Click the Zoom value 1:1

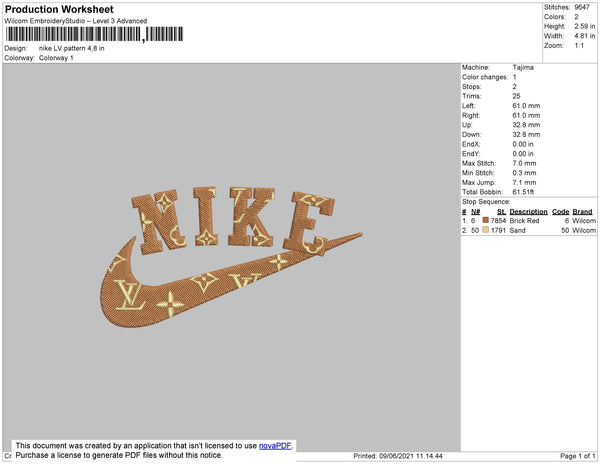[x=579, y=46]
